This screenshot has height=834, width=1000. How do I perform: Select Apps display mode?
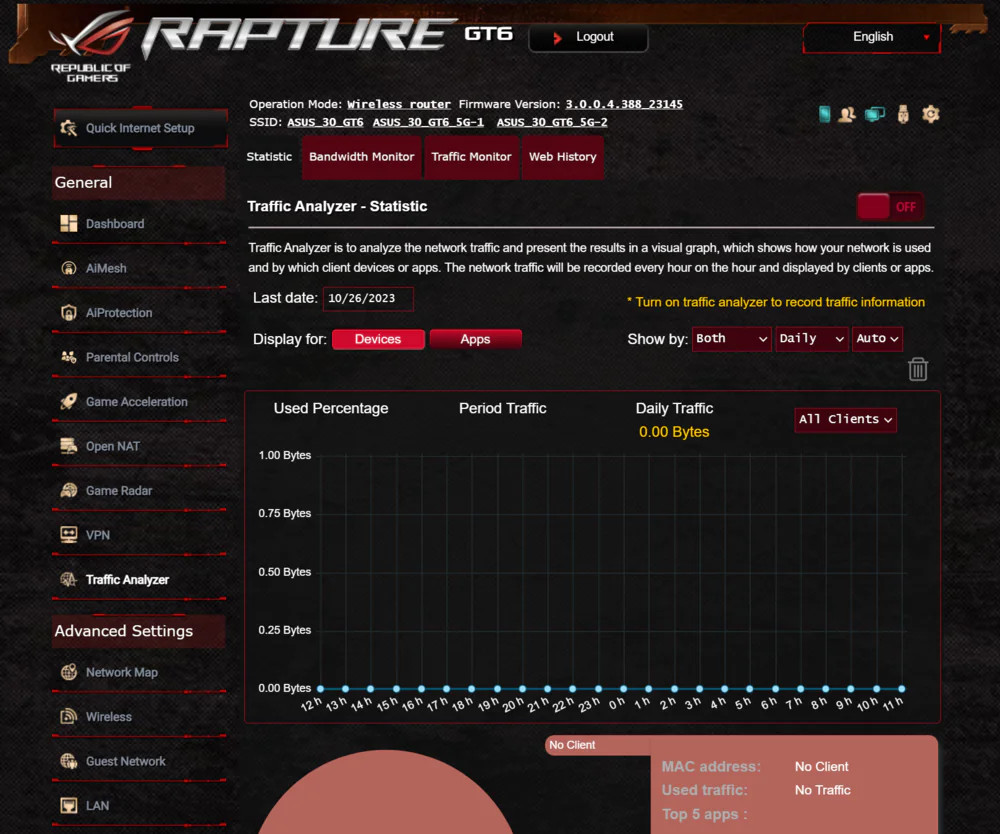[476, 339]
